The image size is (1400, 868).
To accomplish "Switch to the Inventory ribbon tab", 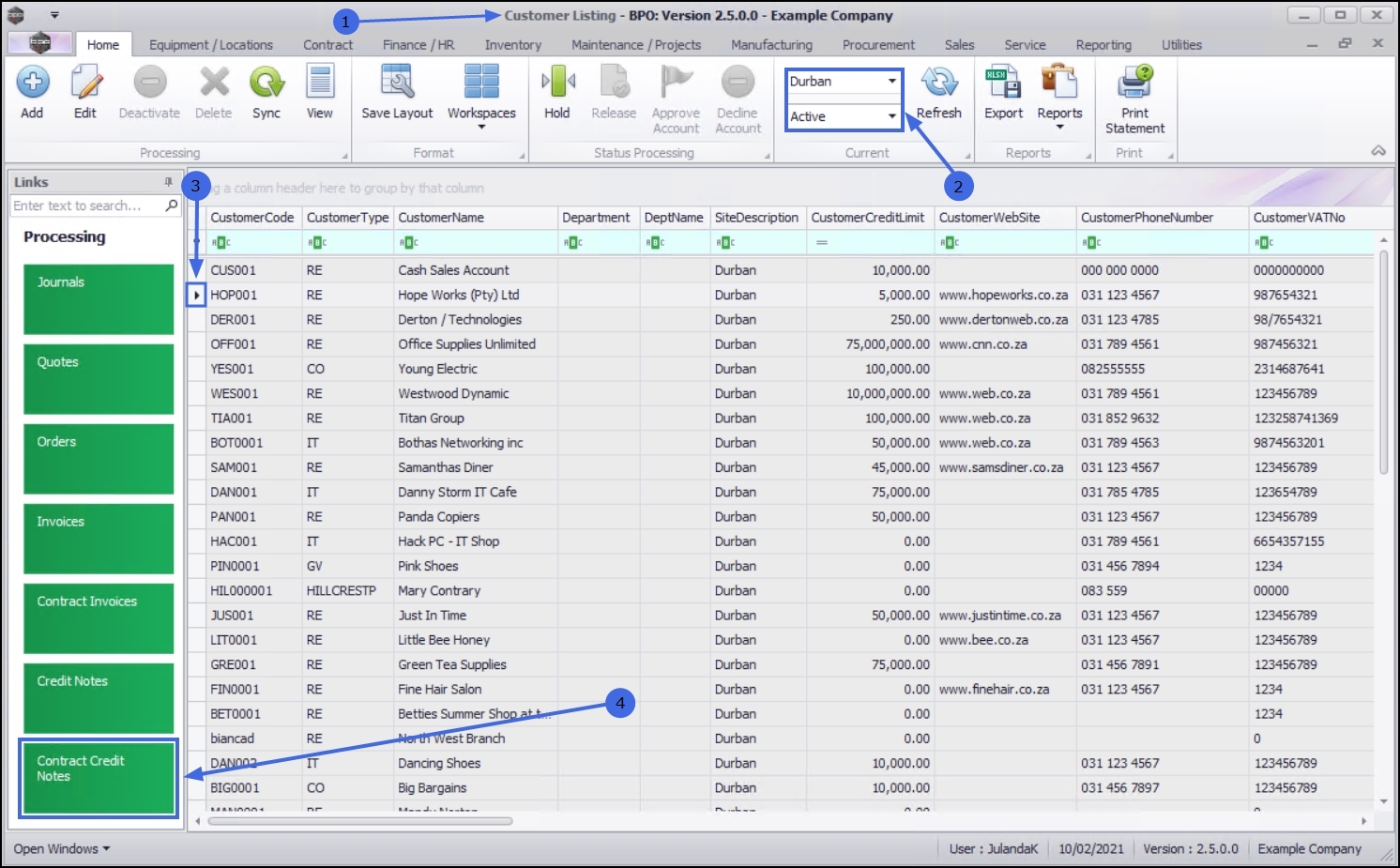I will pyautogui.click(x=512, y=45).
